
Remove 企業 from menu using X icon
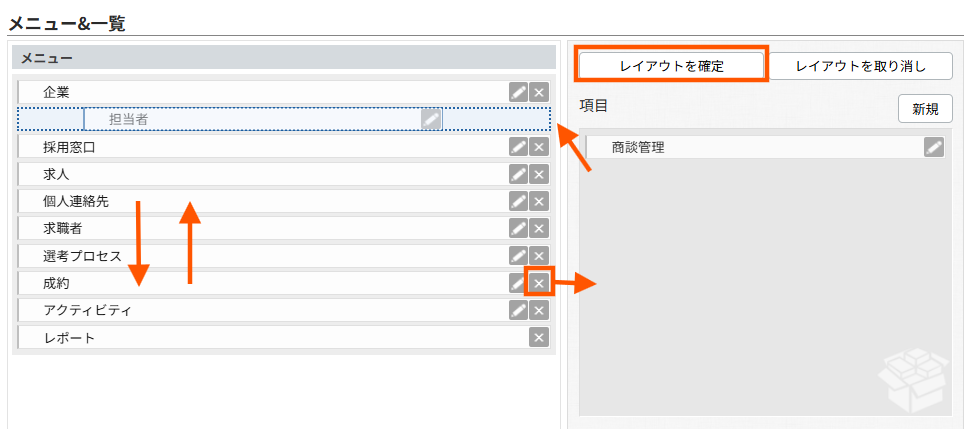click(539, 93)
